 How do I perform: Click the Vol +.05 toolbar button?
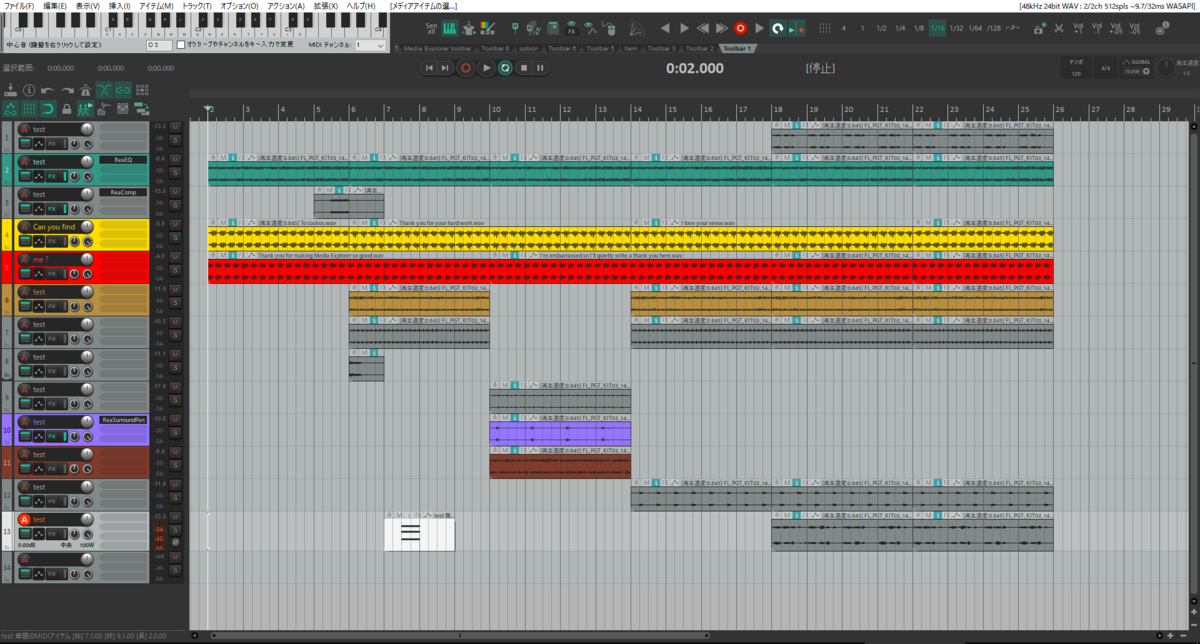click(x=1116, y=28)
